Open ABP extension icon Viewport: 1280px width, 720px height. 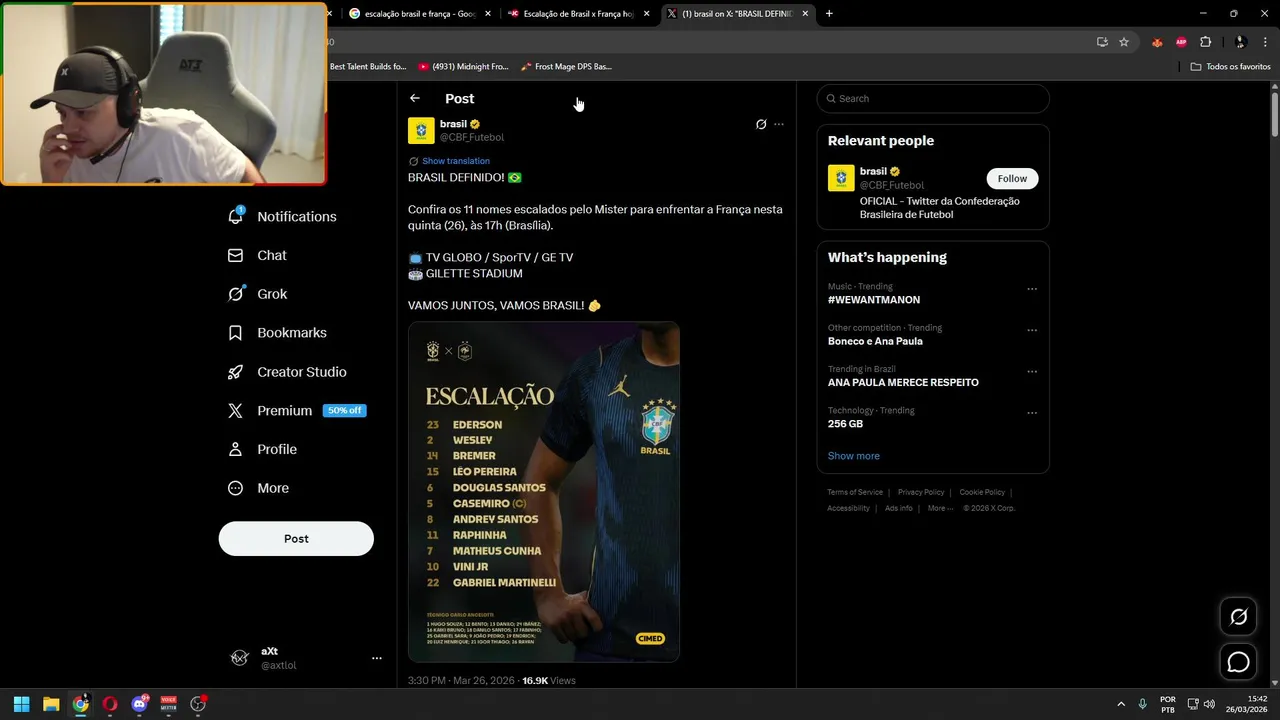coord(1181,42)
